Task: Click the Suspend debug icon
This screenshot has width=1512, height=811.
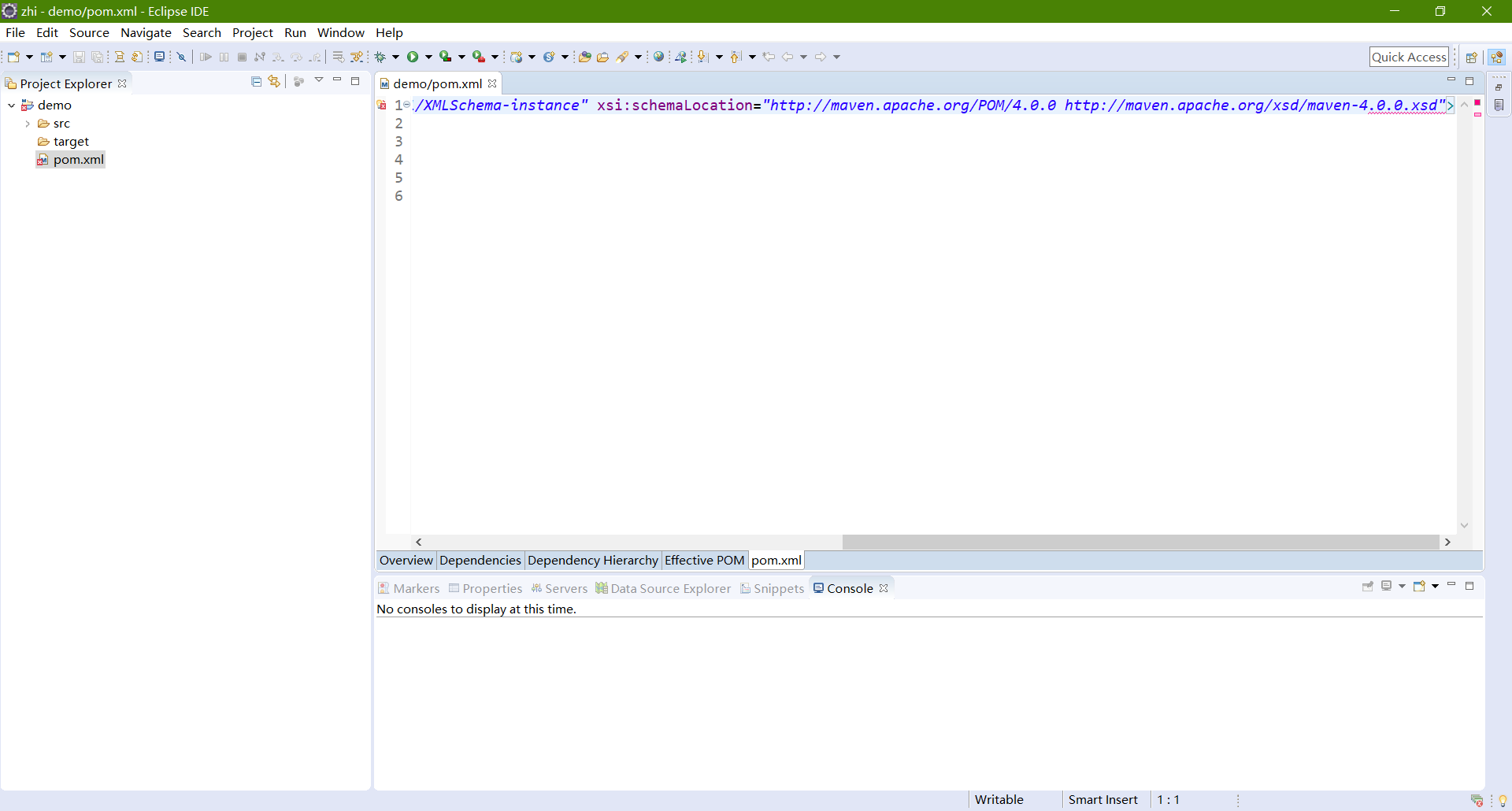Action: pyautogui.click(x=224, y=57)
